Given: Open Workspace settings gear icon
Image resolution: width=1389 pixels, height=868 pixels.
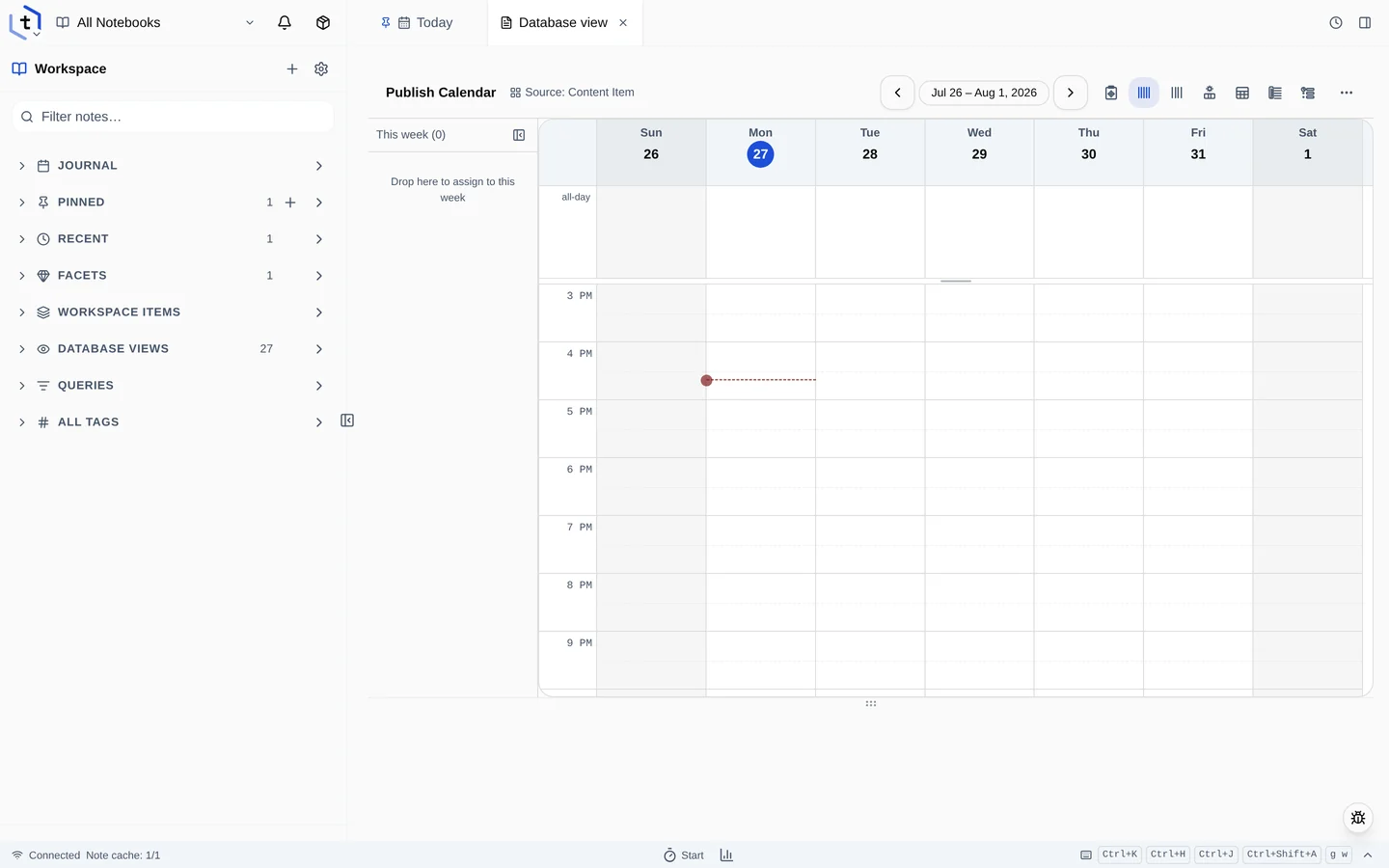Looking at the screenshot, I should point(321,68).
